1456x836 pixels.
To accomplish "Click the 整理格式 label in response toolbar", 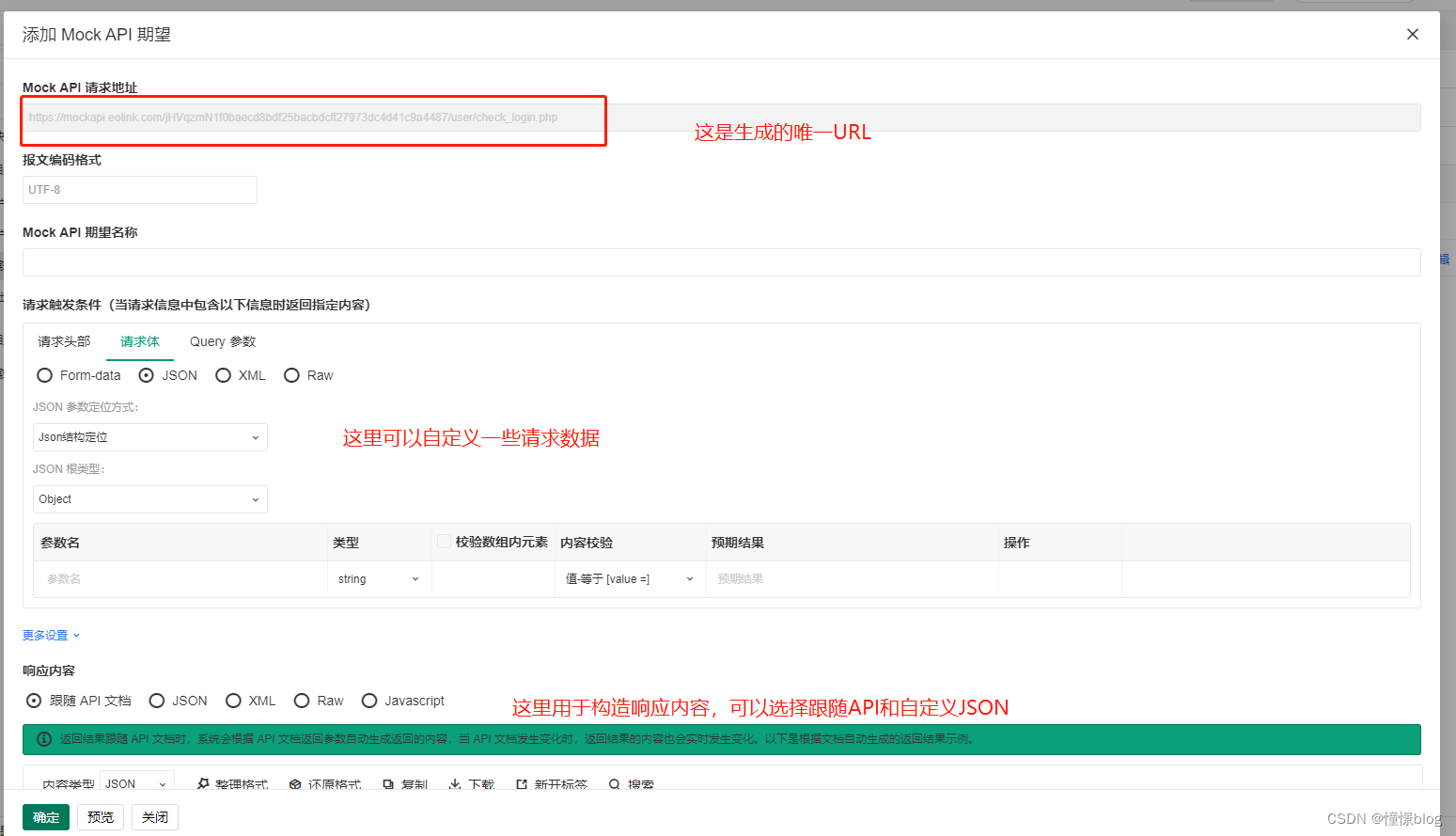I will point(242,784).
